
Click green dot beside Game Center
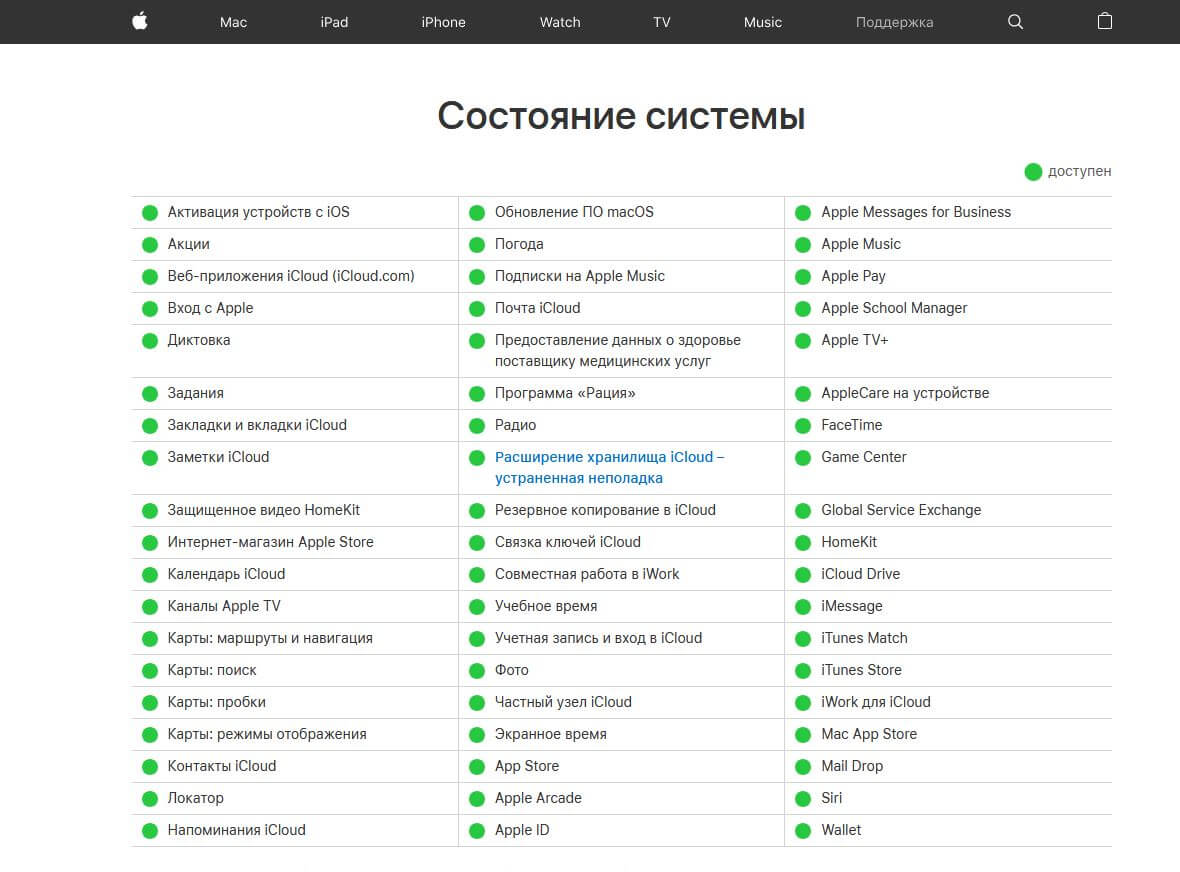[803, 458]
